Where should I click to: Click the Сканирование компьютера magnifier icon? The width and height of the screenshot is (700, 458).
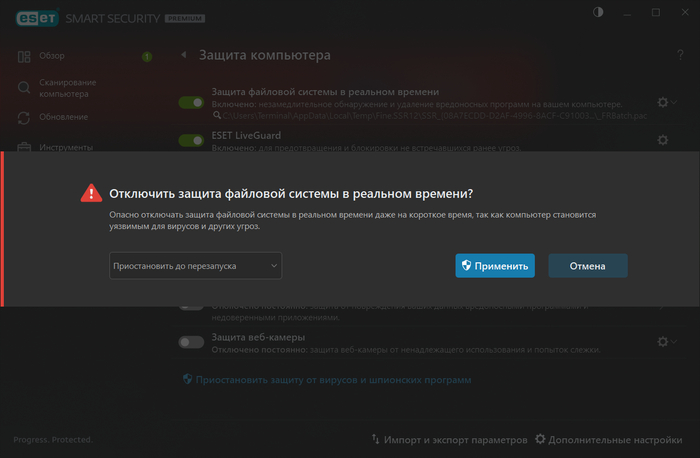(24, 88)
